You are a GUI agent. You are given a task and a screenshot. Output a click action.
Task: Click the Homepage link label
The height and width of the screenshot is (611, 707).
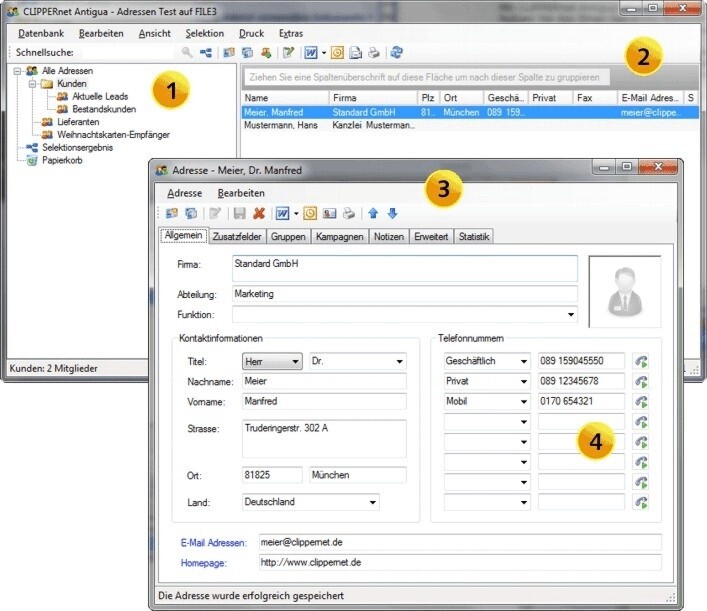click(207, 563)
